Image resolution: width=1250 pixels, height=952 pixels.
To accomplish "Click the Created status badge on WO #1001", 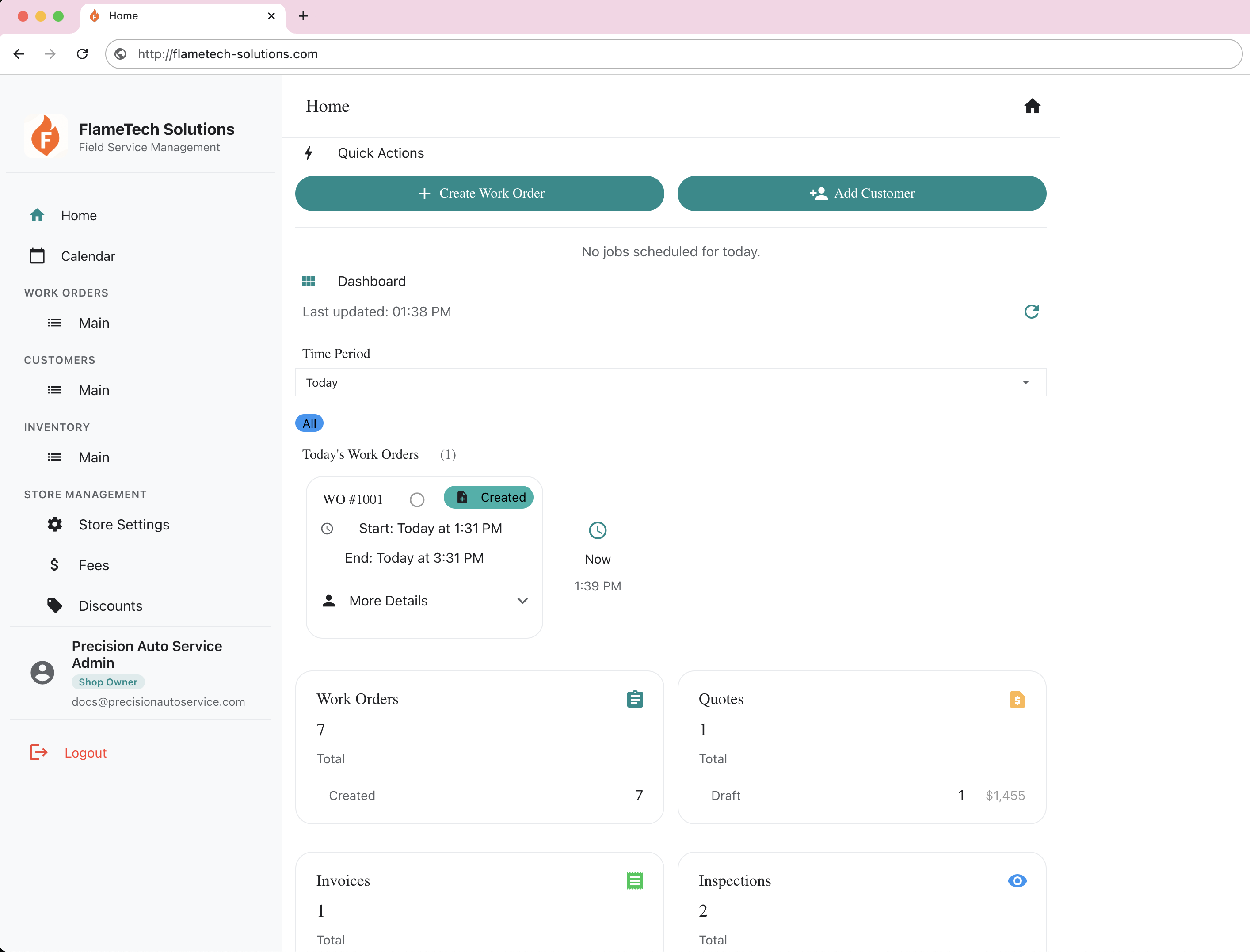I will pos(488,497).
